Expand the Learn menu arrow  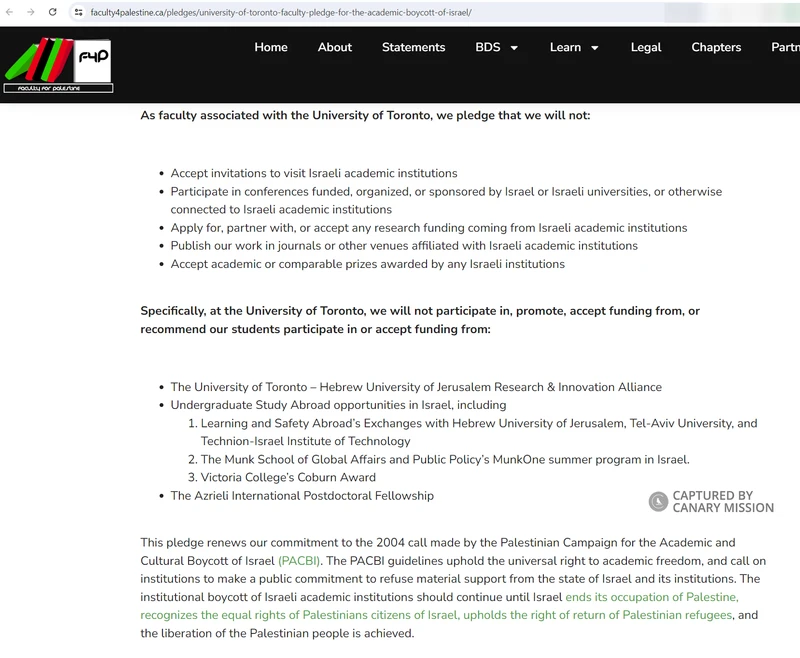[594, 48]
